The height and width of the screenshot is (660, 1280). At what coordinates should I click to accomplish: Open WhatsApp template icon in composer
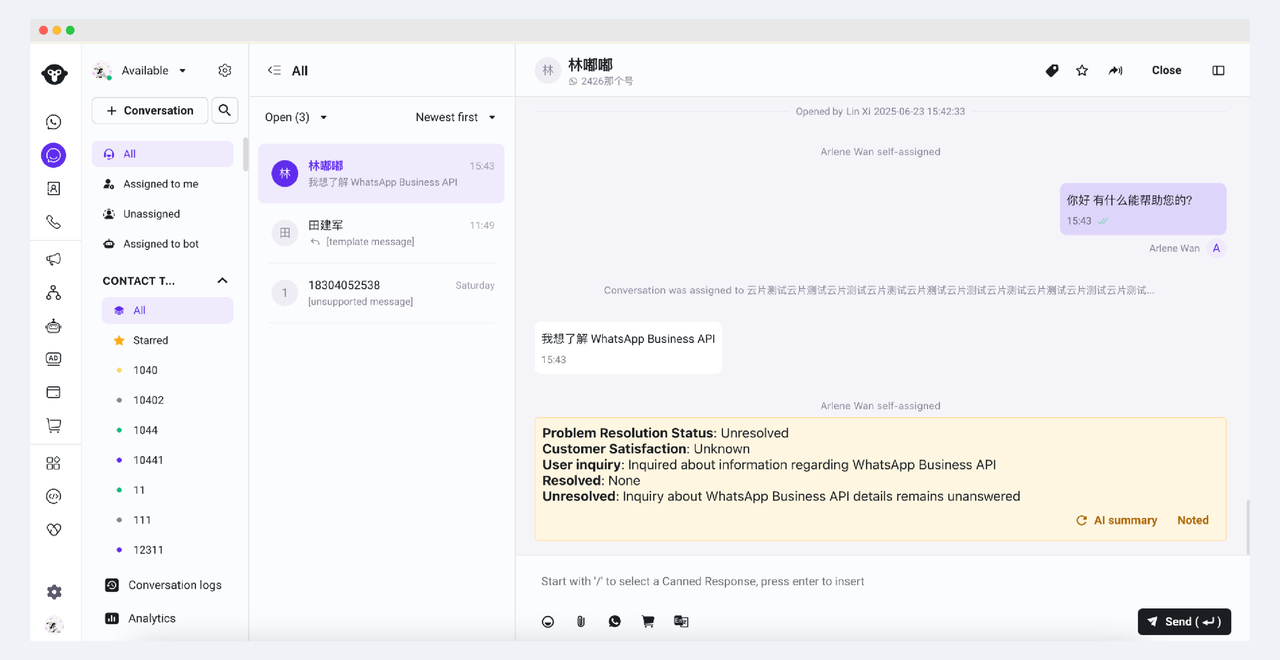pyautogui.click(x=615, y=622)
